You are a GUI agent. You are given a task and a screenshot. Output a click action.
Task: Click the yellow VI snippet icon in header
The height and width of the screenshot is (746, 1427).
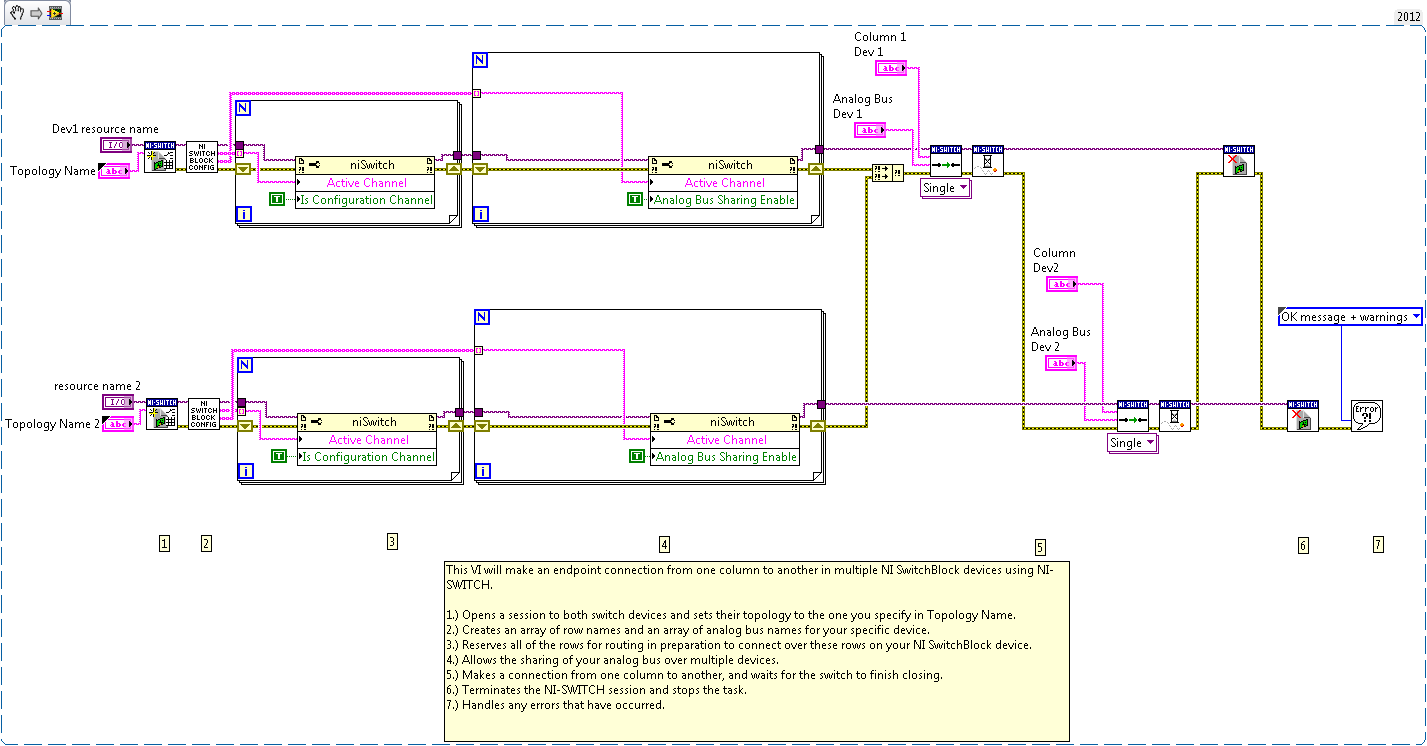(55, 12)
